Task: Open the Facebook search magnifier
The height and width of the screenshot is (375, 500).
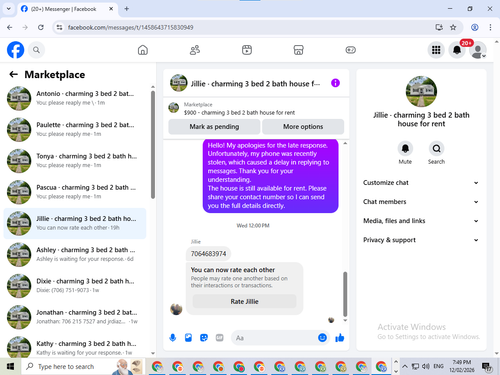Action: pos(36,50)
